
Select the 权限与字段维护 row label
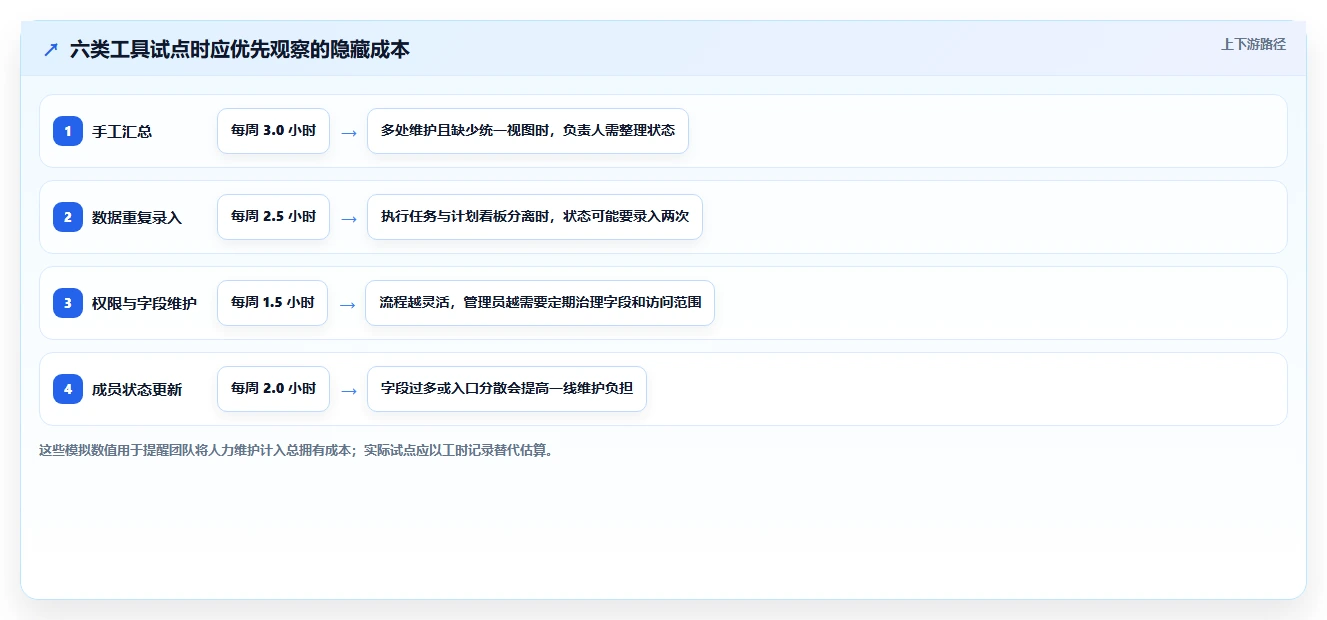[144, 303]
